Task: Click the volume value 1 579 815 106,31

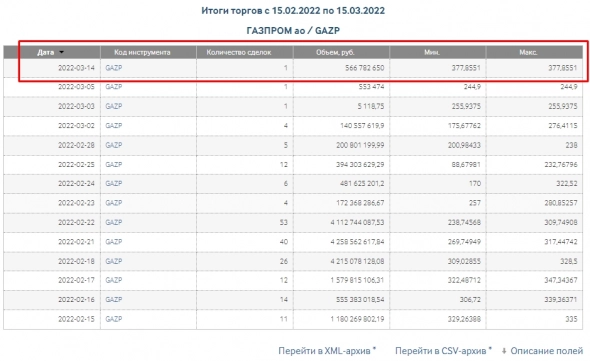Action: click(357, 280)
